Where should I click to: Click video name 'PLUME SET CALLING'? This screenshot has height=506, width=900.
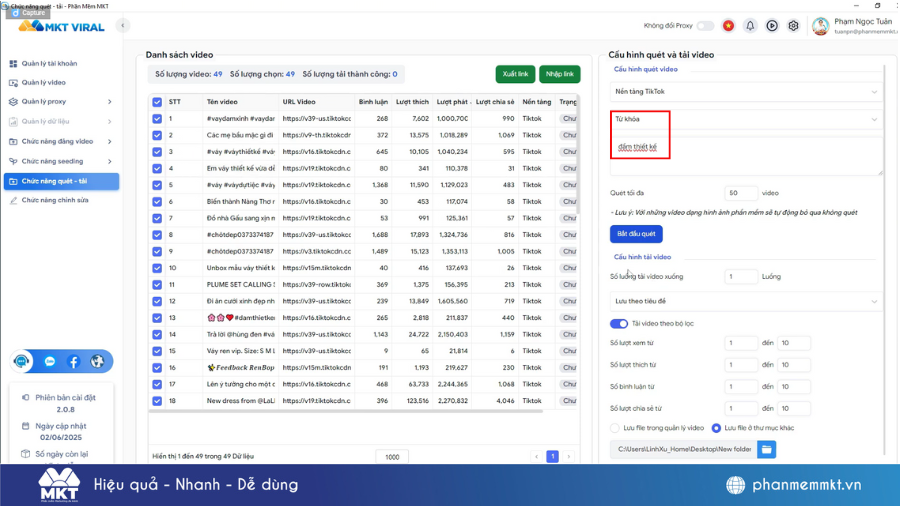click(240, 285)
